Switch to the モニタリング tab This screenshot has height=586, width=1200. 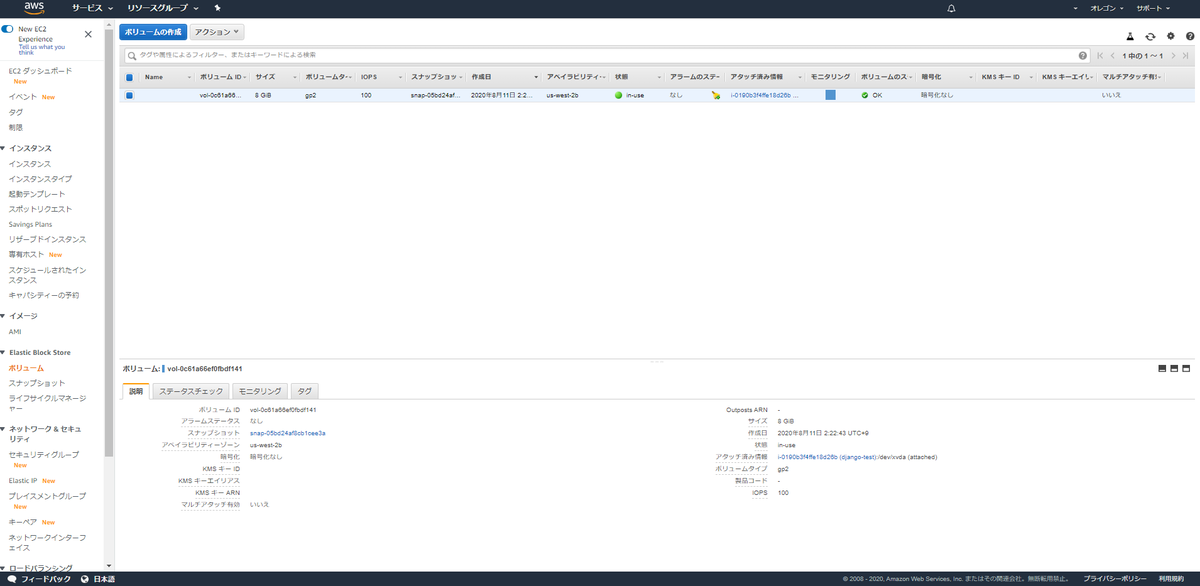pos(260,391)
